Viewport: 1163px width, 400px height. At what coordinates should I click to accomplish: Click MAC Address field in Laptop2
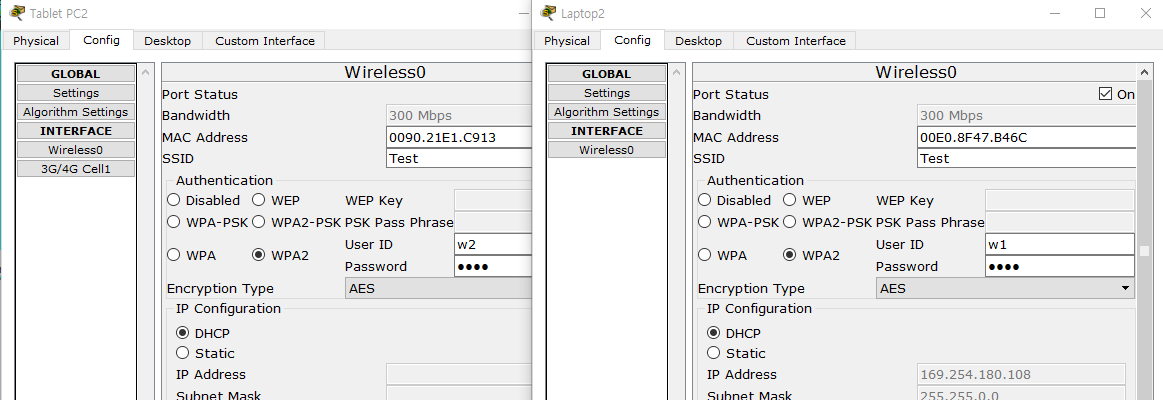click(x=1027, y=137)
